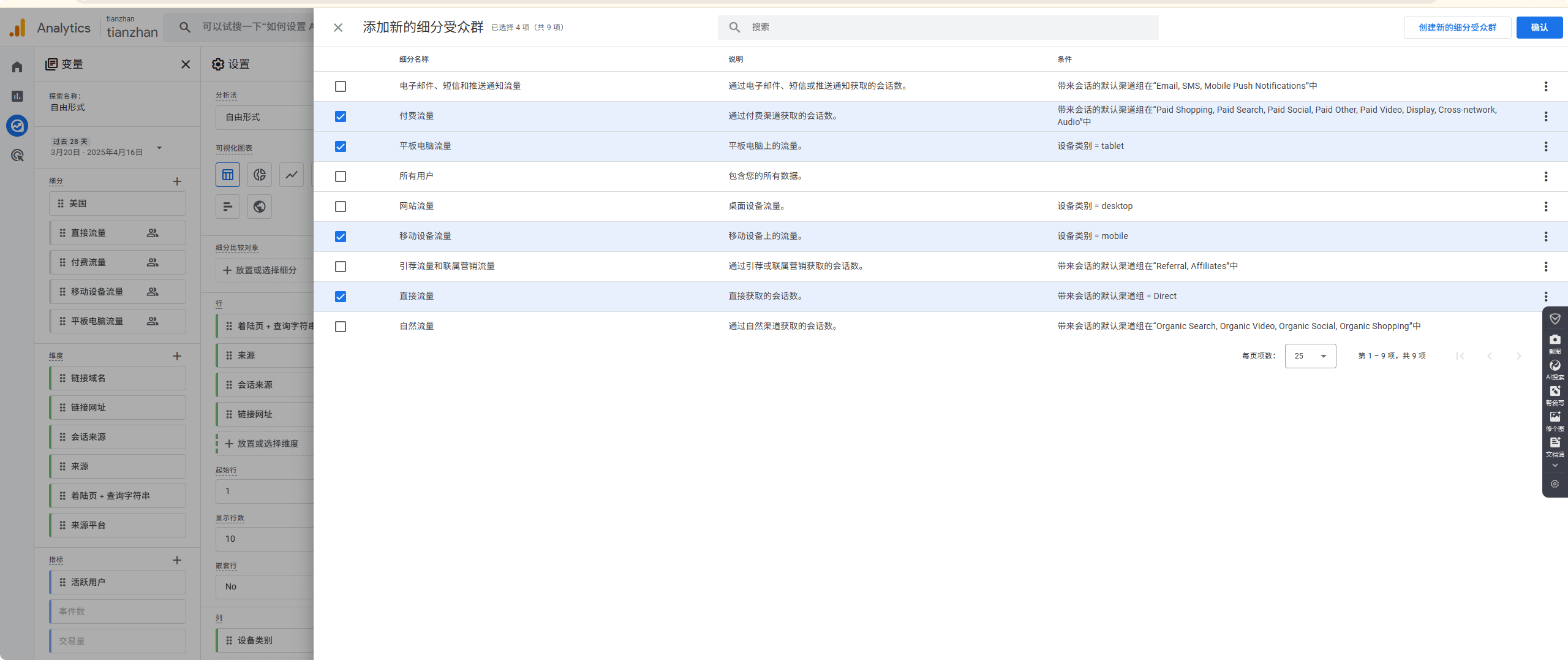This screenshot has width=1568, height=660.
Task: Add a new segment with 细分 plus icon
Action: [x=177, y=181]
